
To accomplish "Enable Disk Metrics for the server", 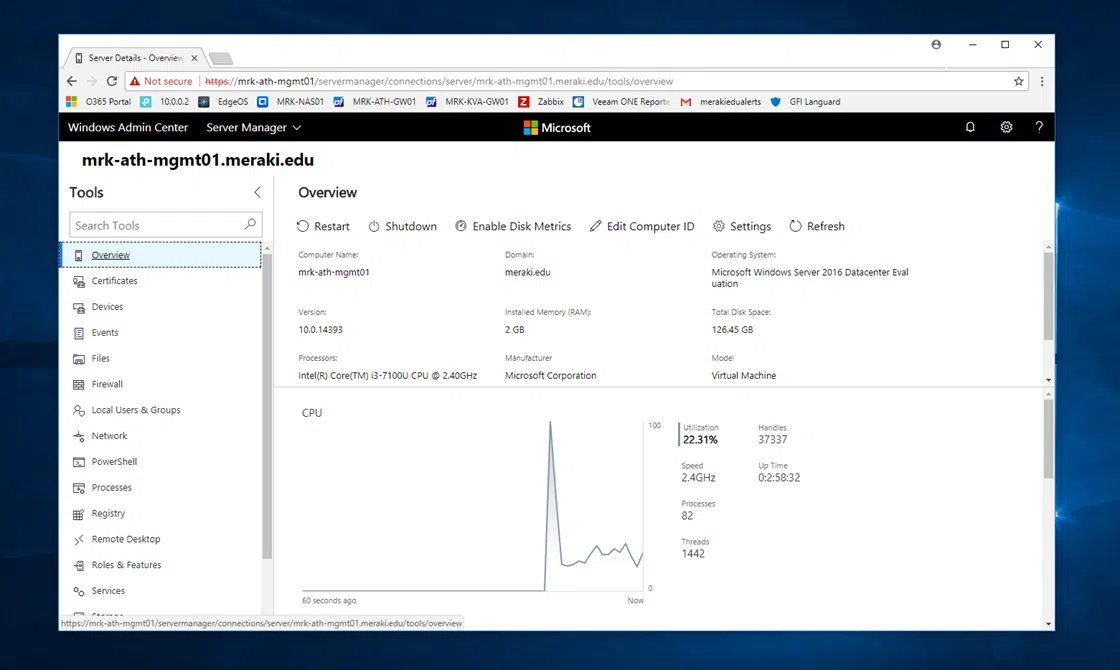I will pos(513,226).
